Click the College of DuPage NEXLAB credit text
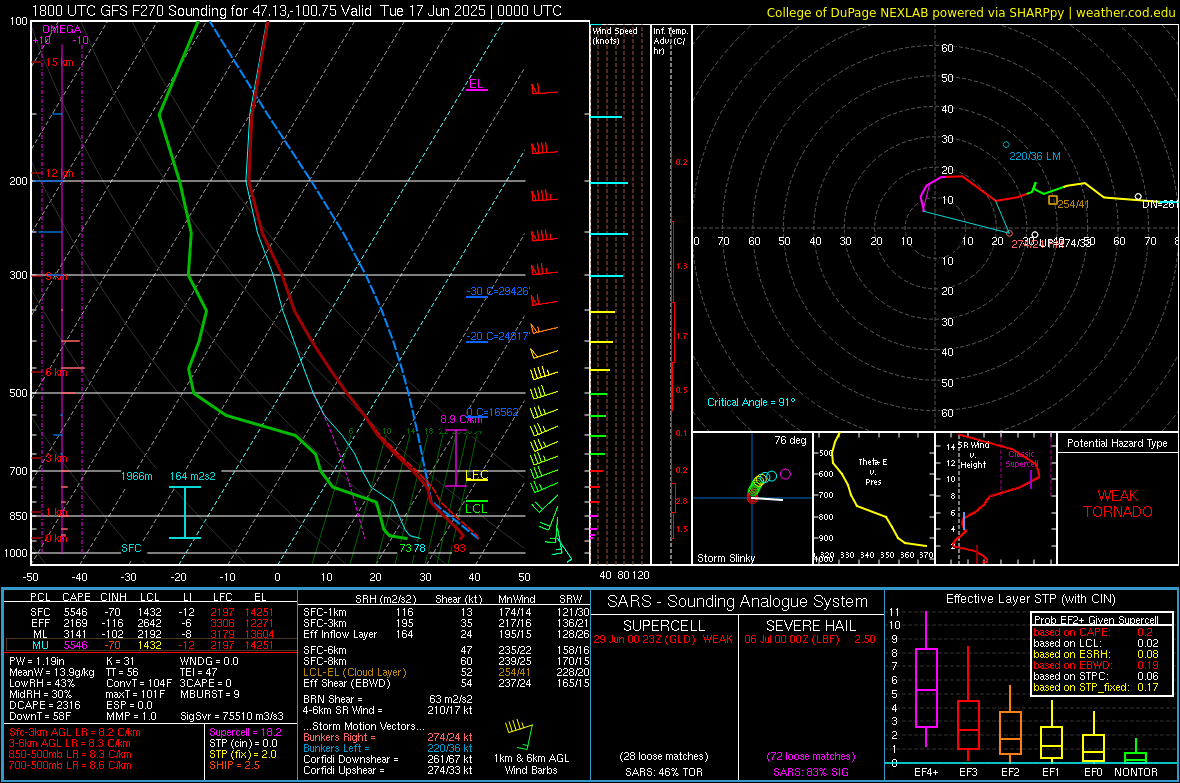This screenshot has width=1180, height=783. pos(970,12)
